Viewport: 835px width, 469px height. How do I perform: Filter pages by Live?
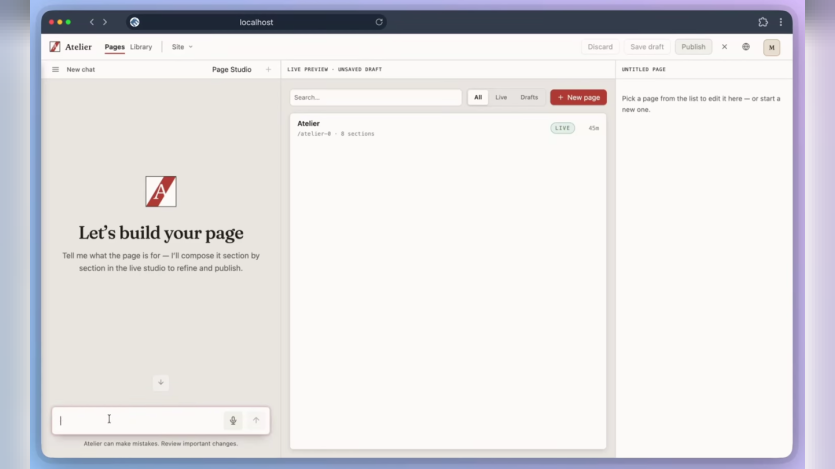501,97
